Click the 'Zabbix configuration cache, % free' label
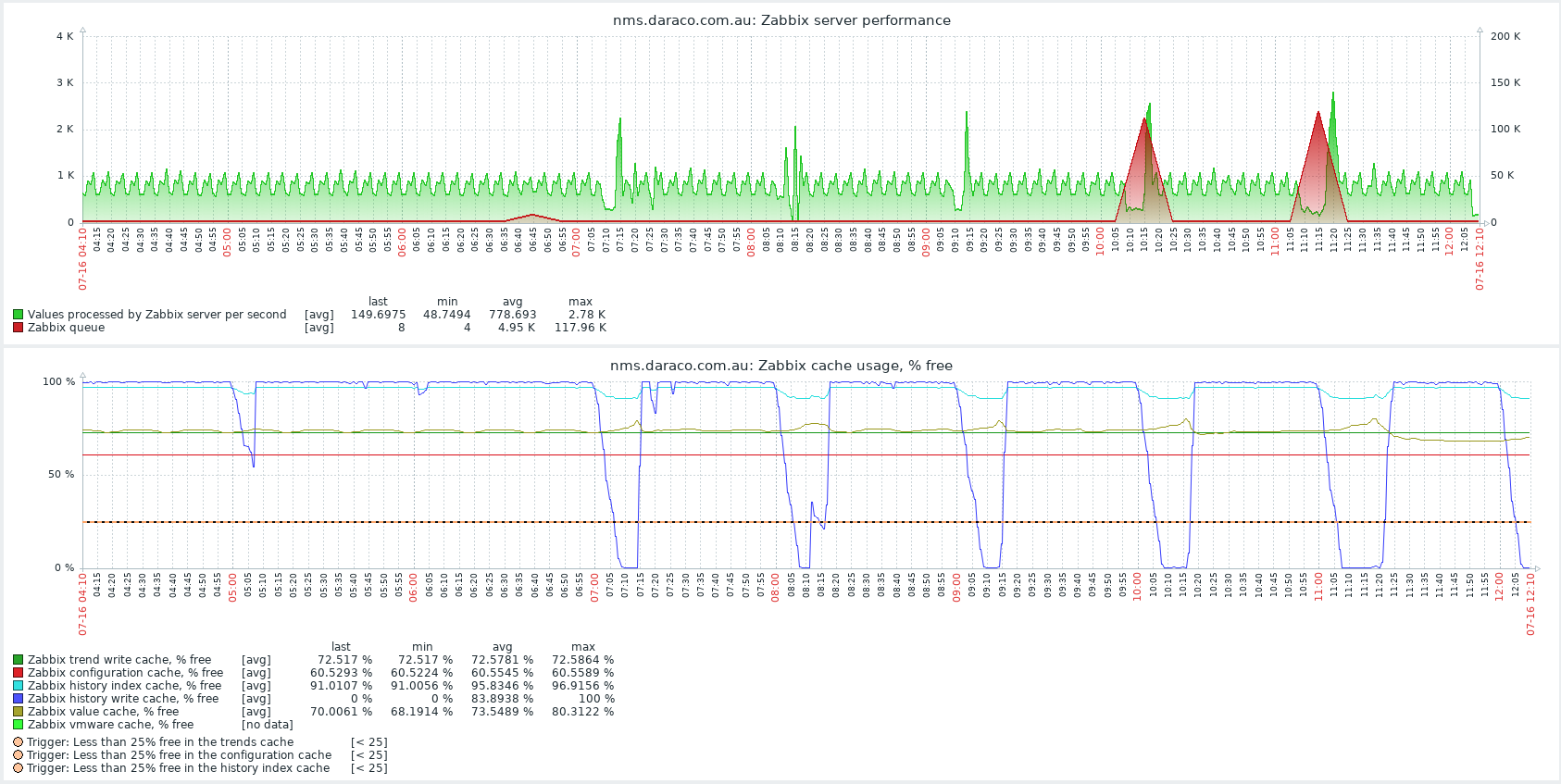This screenshot has width=1561, height=784. 125,673
